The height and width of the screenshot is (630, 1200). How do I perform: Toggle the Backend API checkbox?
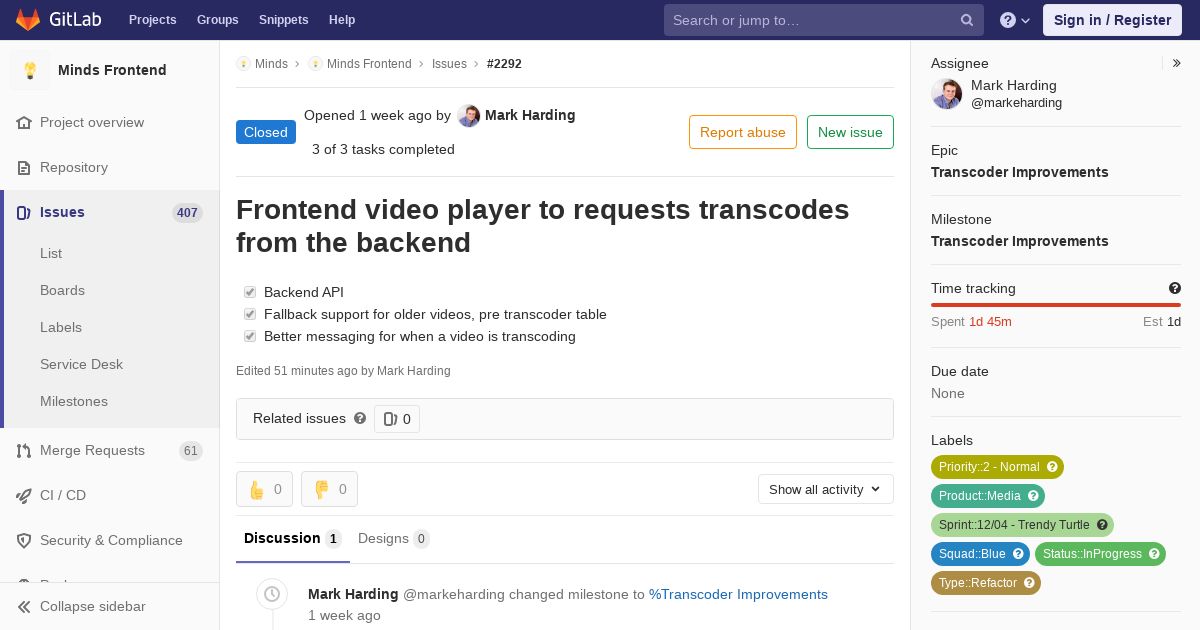pos(250,292)
